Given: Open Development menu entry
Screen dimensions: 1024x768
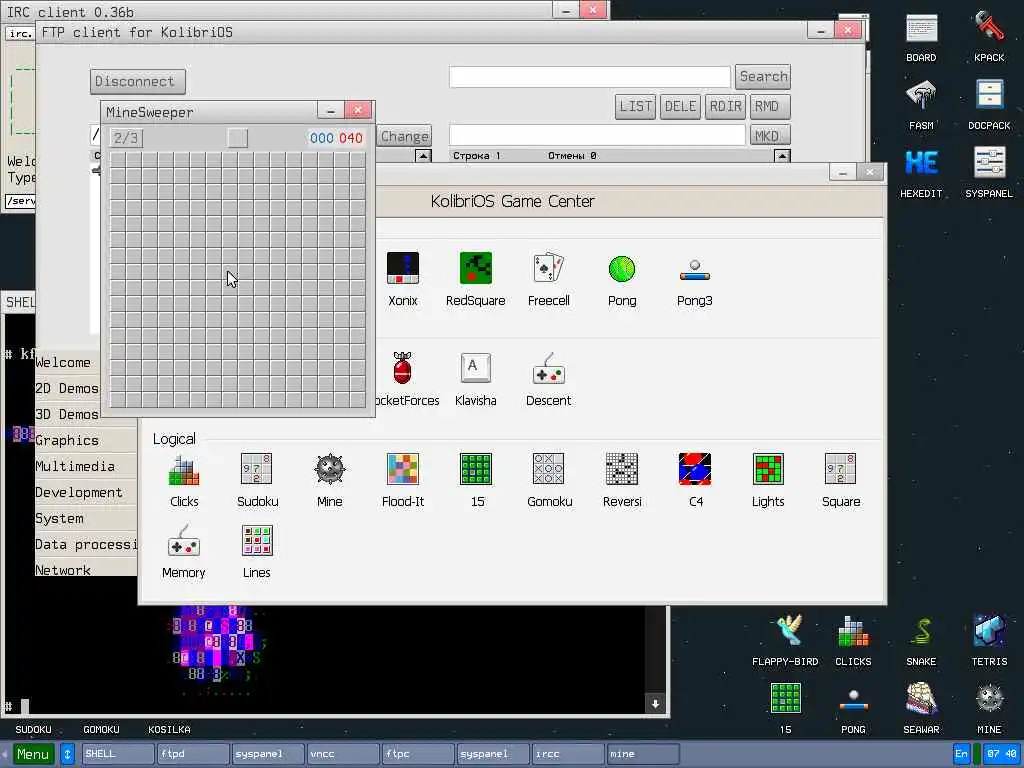Looking at the screenshot, I should pyautogui.click(x=86, y=493).
